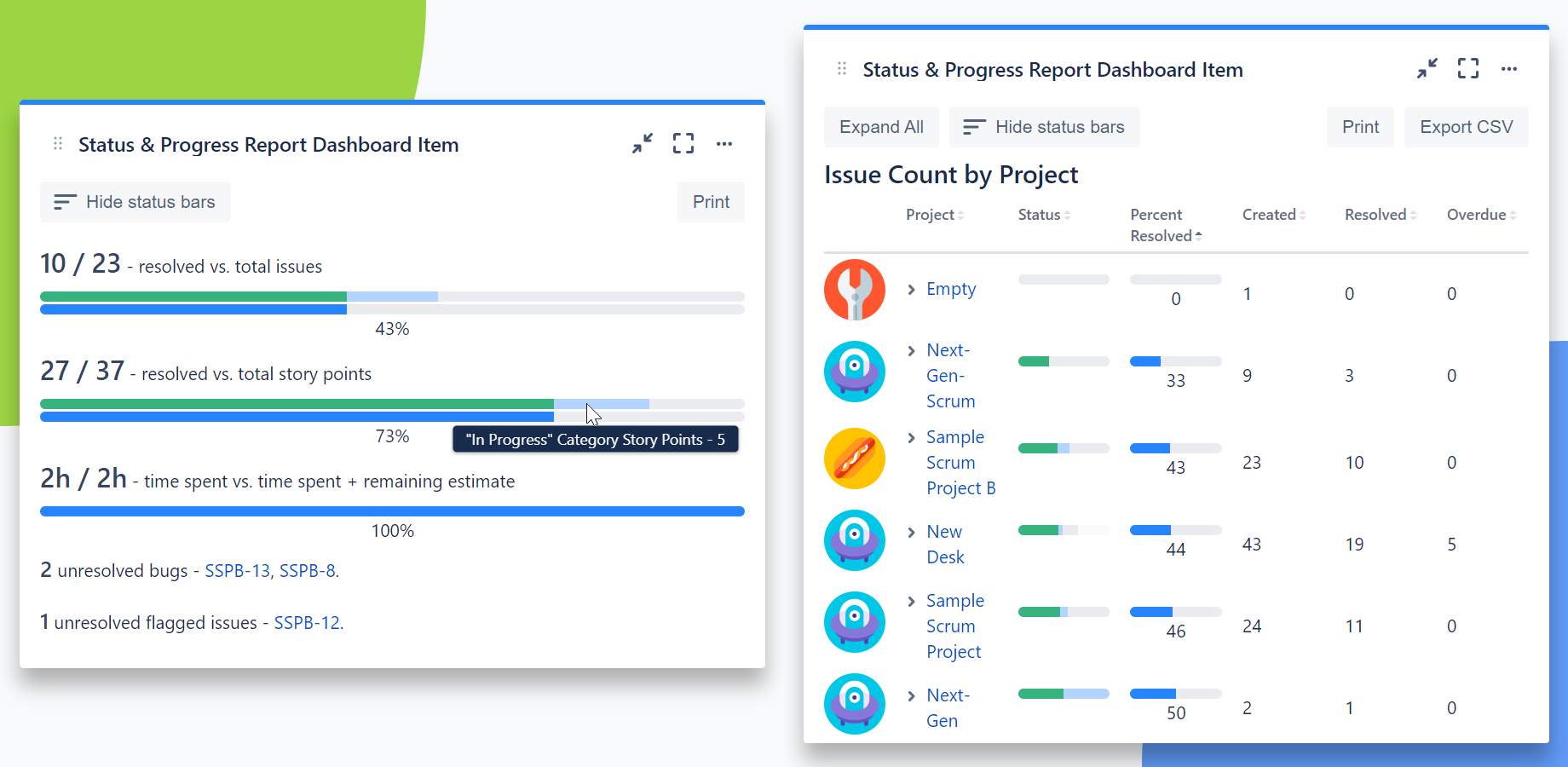This screenshot has height=767, width=1568.
Task: Click the Empty project wrench avatar
Action: (x=855, y=290)
